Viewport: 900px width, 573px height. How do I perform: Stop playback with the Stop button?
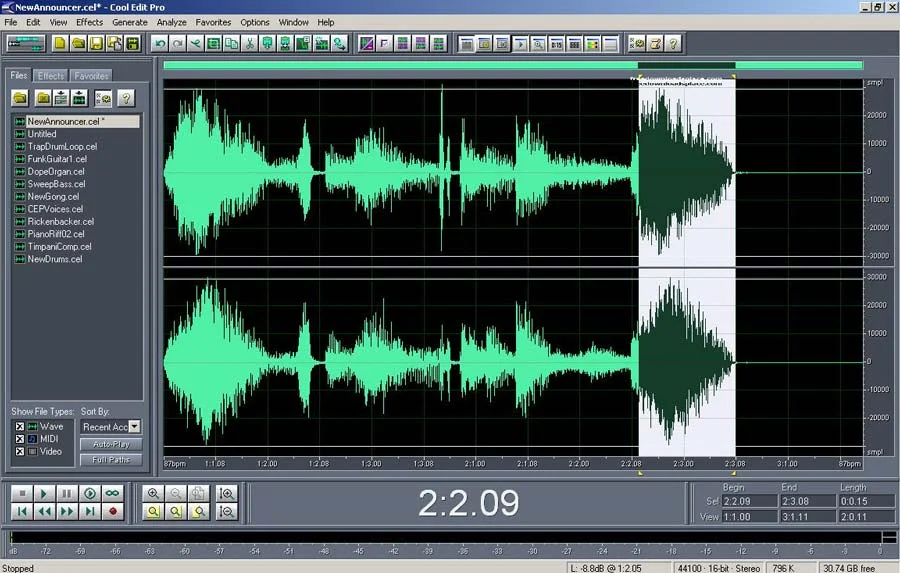(22, 493)
